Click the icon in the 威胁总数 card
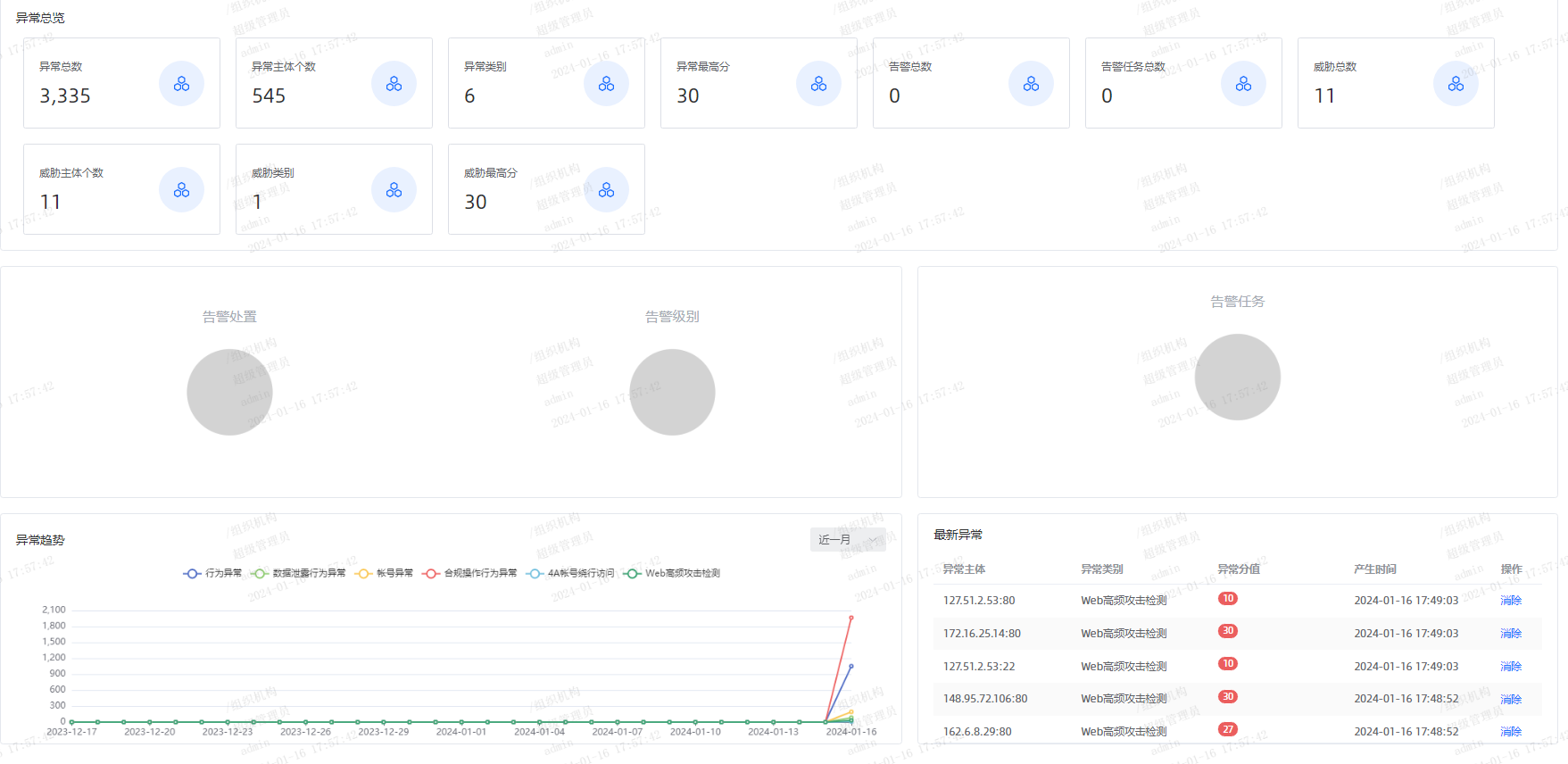1568x764 pixels. point(1456,84)
